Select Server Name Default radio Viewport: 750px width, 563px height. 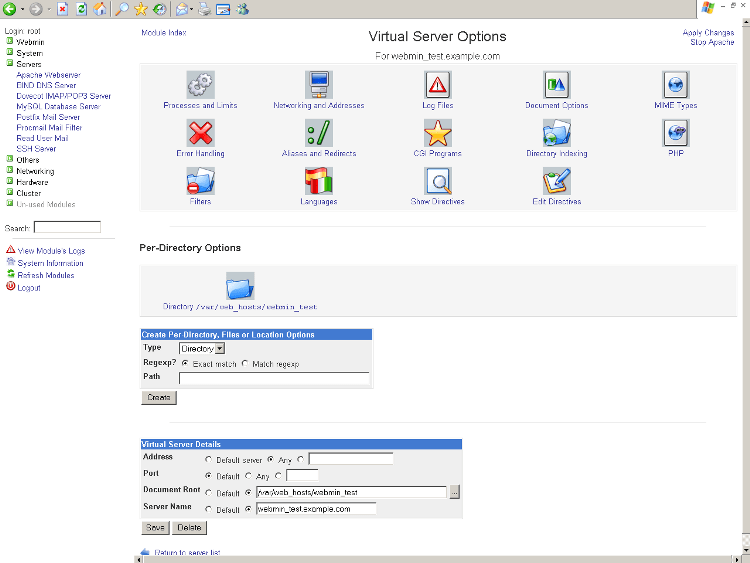[208, 509]
